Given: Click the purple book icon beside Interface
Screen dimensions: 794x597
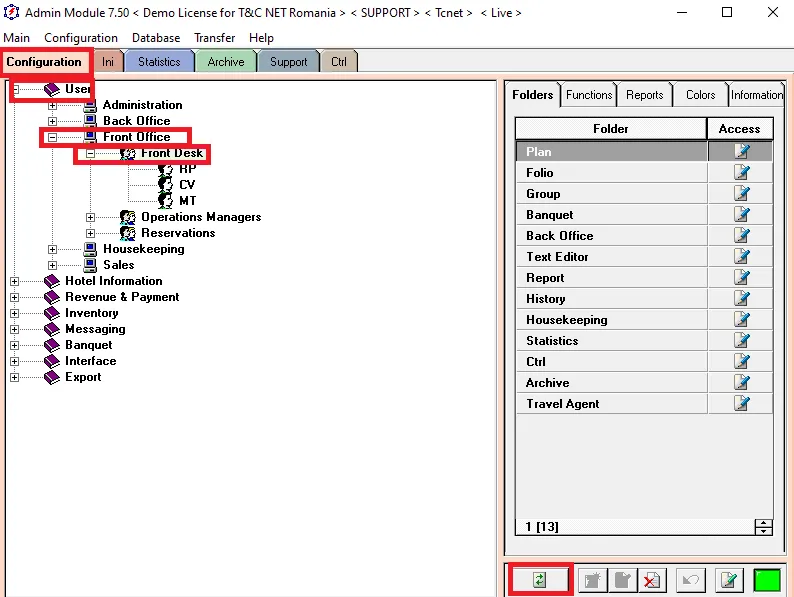Looking at the screenshot, I should 52,362.
